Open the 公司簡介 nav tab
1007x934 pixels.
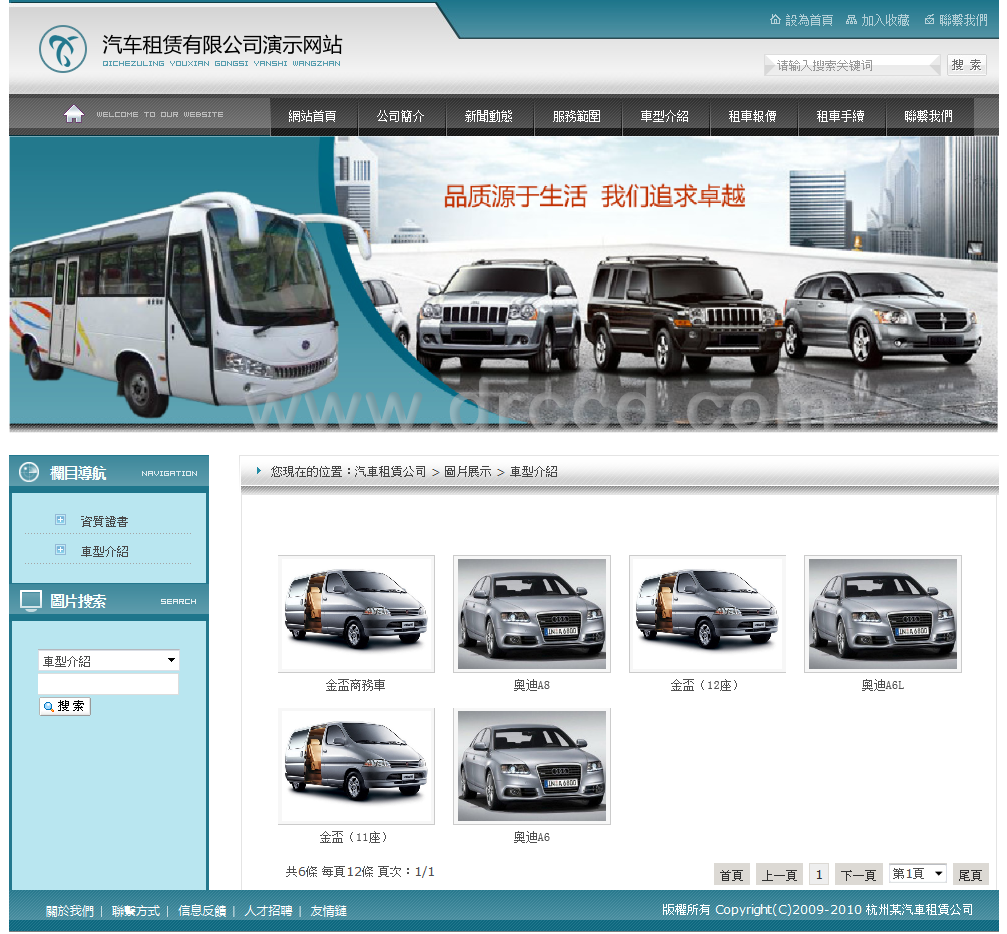401,116
